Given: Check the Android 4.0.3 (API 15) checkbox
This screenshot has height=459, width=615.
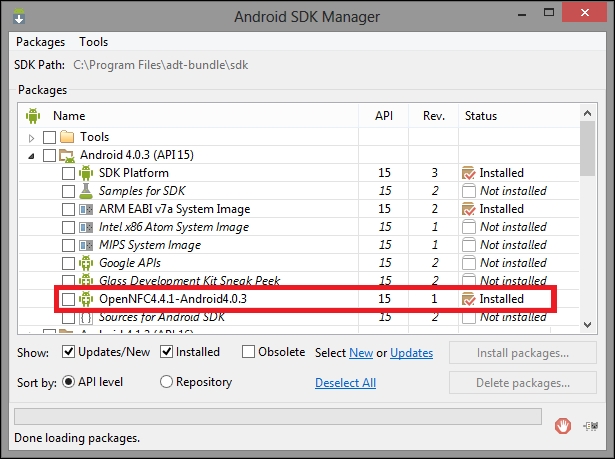Looking at the screenshot, I should [x=49, y=155].
